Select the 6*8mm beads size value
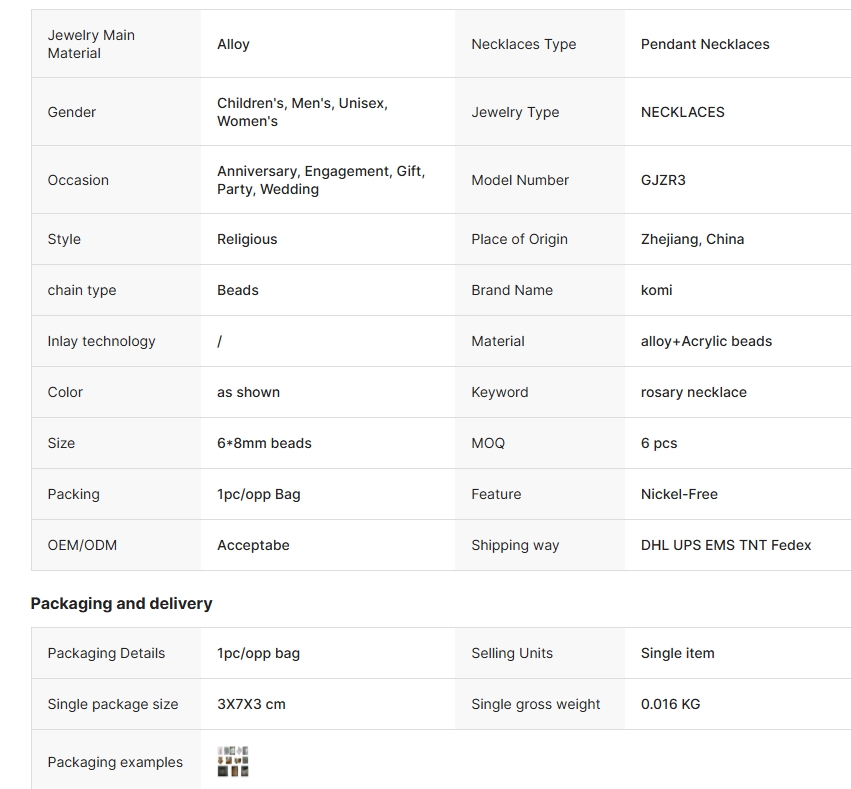 [264, 443]
